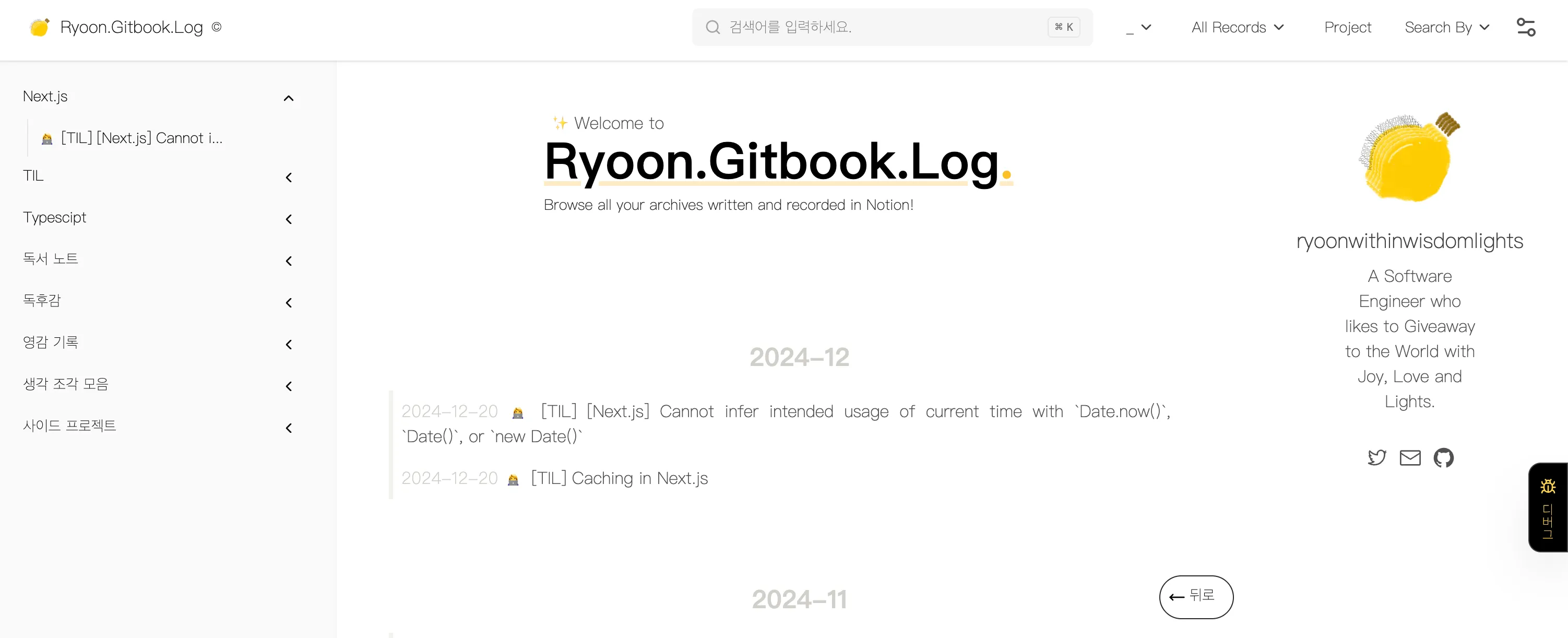Click the lemon logo in header
This screenshot has width=1568, height=638.
point(40,27)
